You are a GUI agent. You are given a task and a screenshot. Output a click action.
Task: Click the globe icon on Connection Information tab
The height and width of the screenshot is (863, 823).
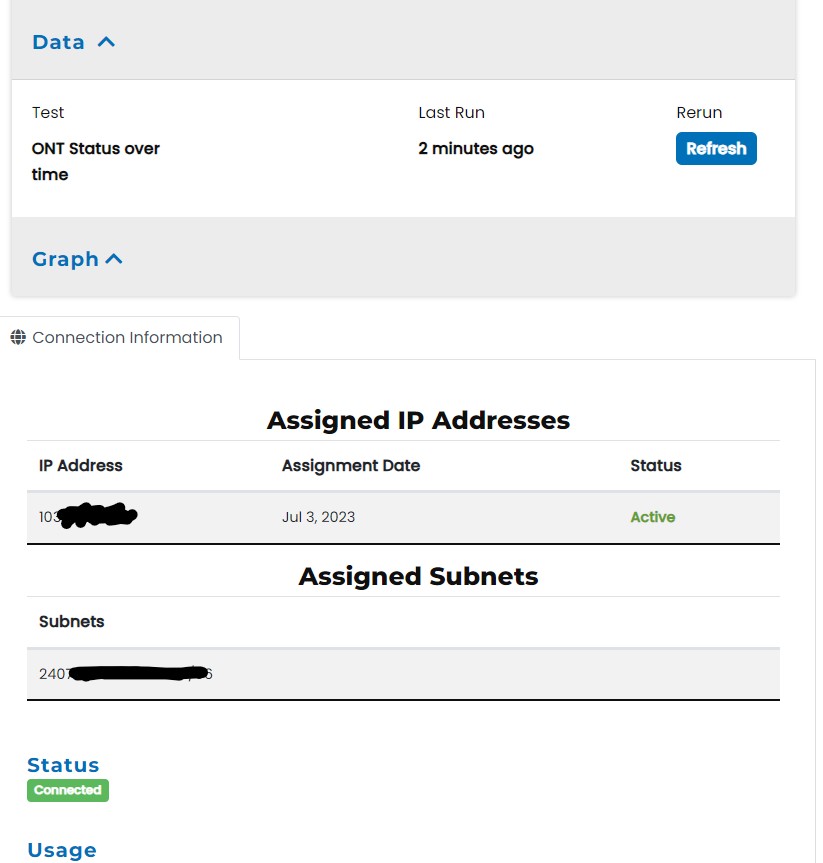[18, 338]
